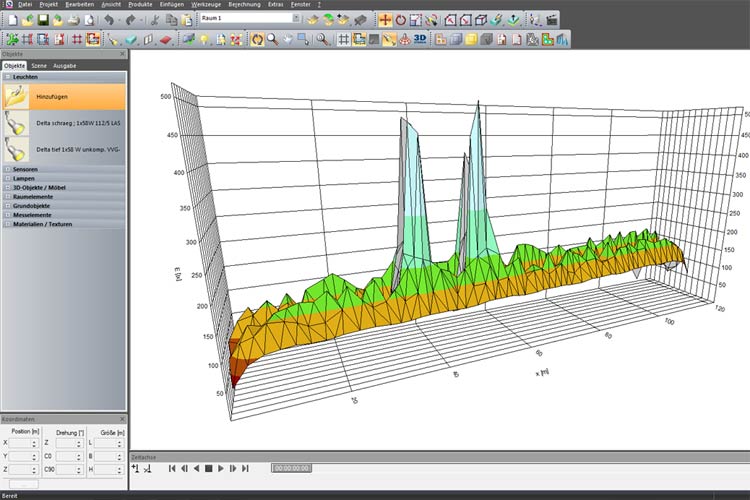Select the magnifier zoom tool

(x=273, y=39)
